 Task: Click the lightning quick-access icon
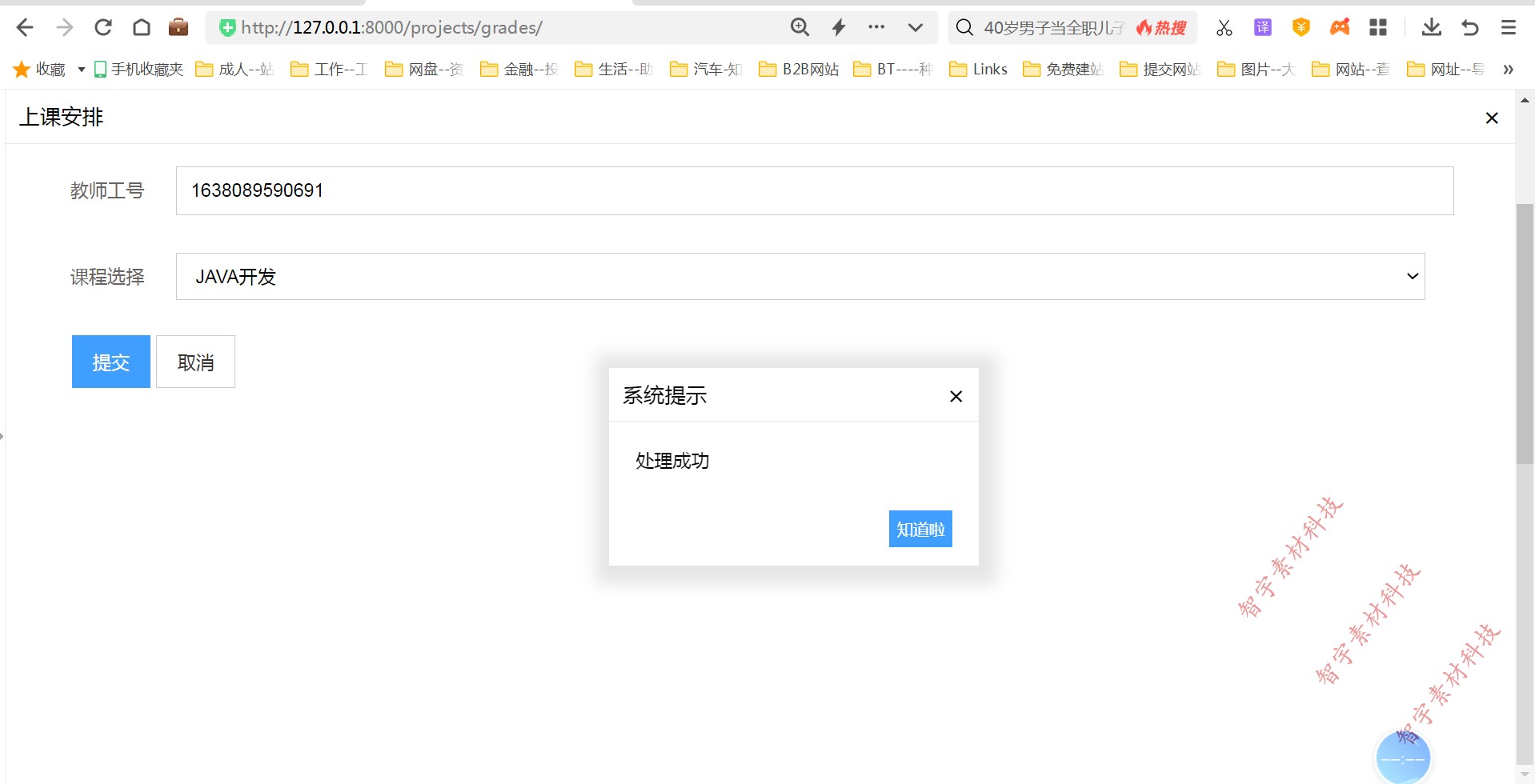point(839,26)
